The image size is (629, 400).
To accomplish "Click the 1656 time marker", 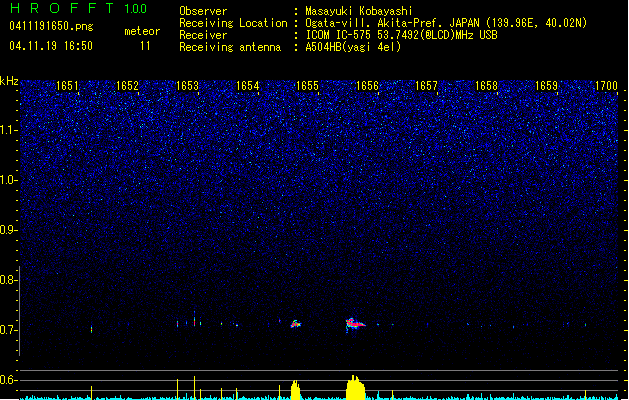I will click(x=367, y=85).
